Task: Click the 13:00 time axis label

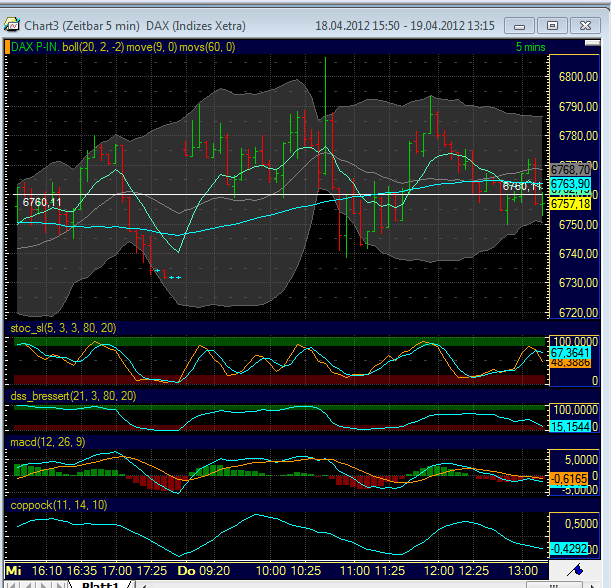Action: tap(523, 571)
